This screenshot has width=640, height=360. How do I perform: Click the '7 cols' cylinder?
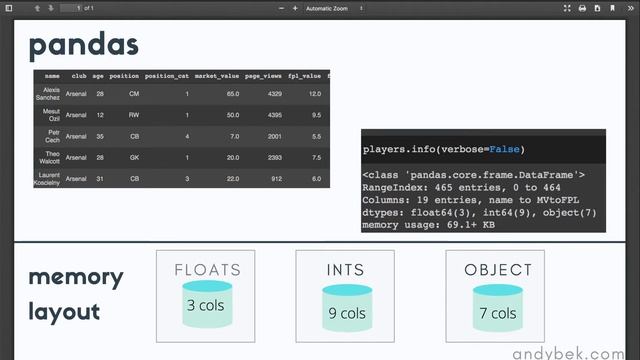(x=498, y=309)
